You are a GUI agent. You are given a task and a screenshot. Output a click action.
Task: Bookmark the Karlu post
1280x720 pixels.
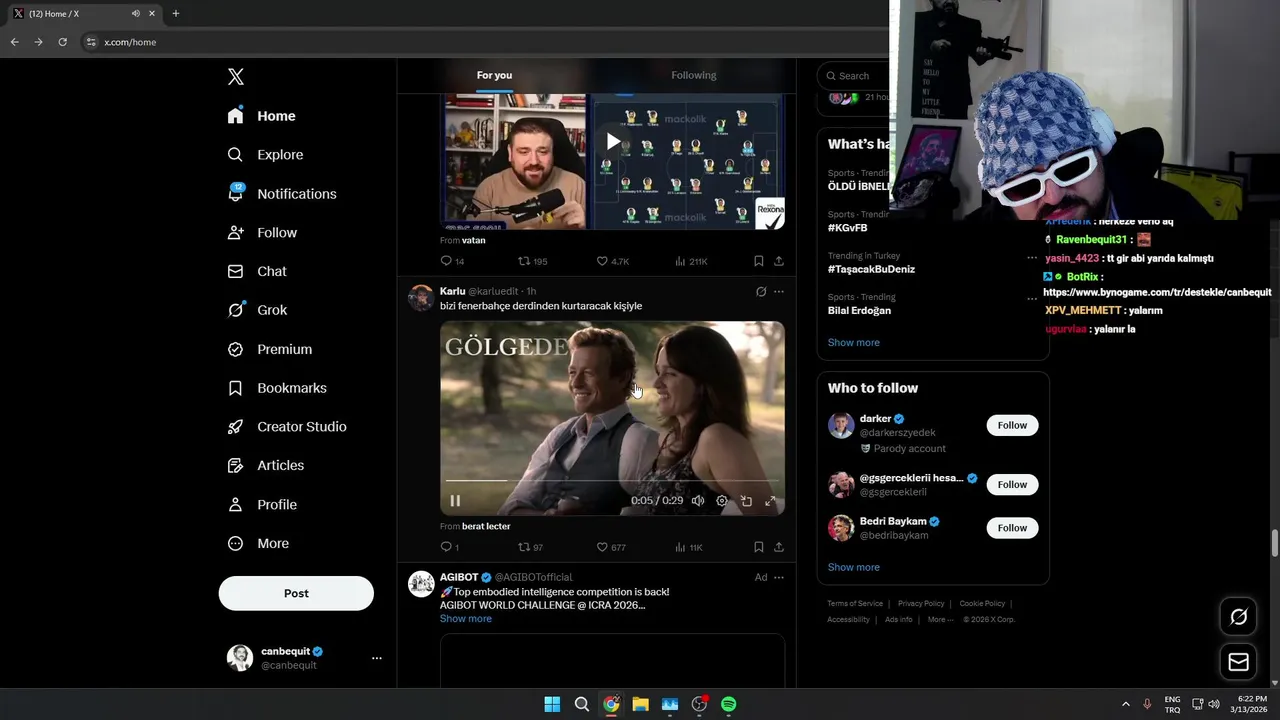[x=758, y=547]
